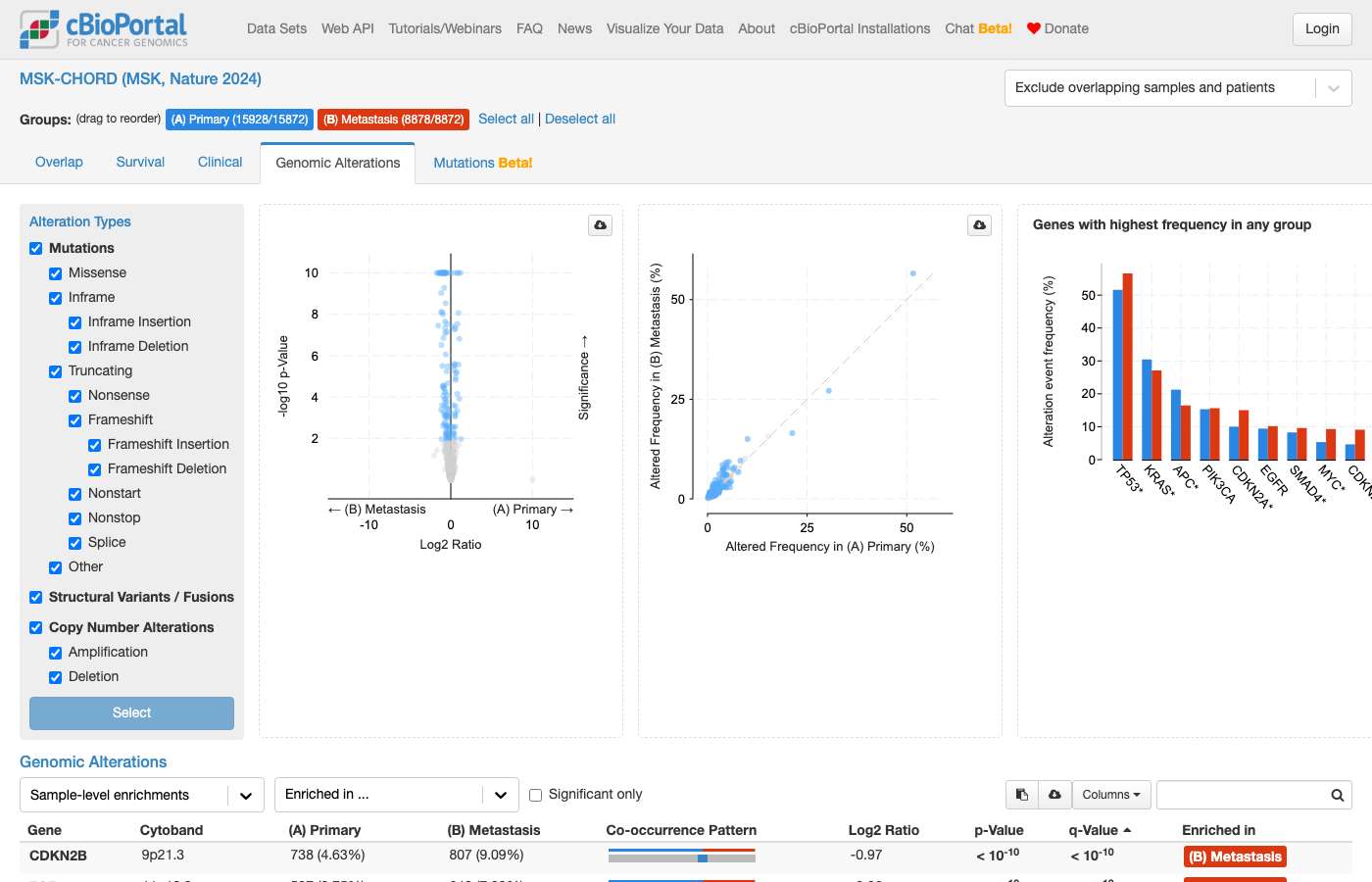Open Visualize Your Data page
Viewport: 1372px width, 882px height.
point(664,28)
